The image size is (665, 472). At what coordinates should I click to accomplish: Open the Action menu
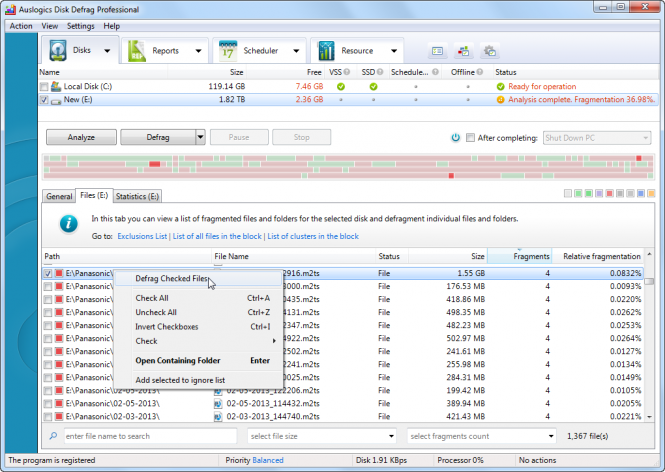21,26
